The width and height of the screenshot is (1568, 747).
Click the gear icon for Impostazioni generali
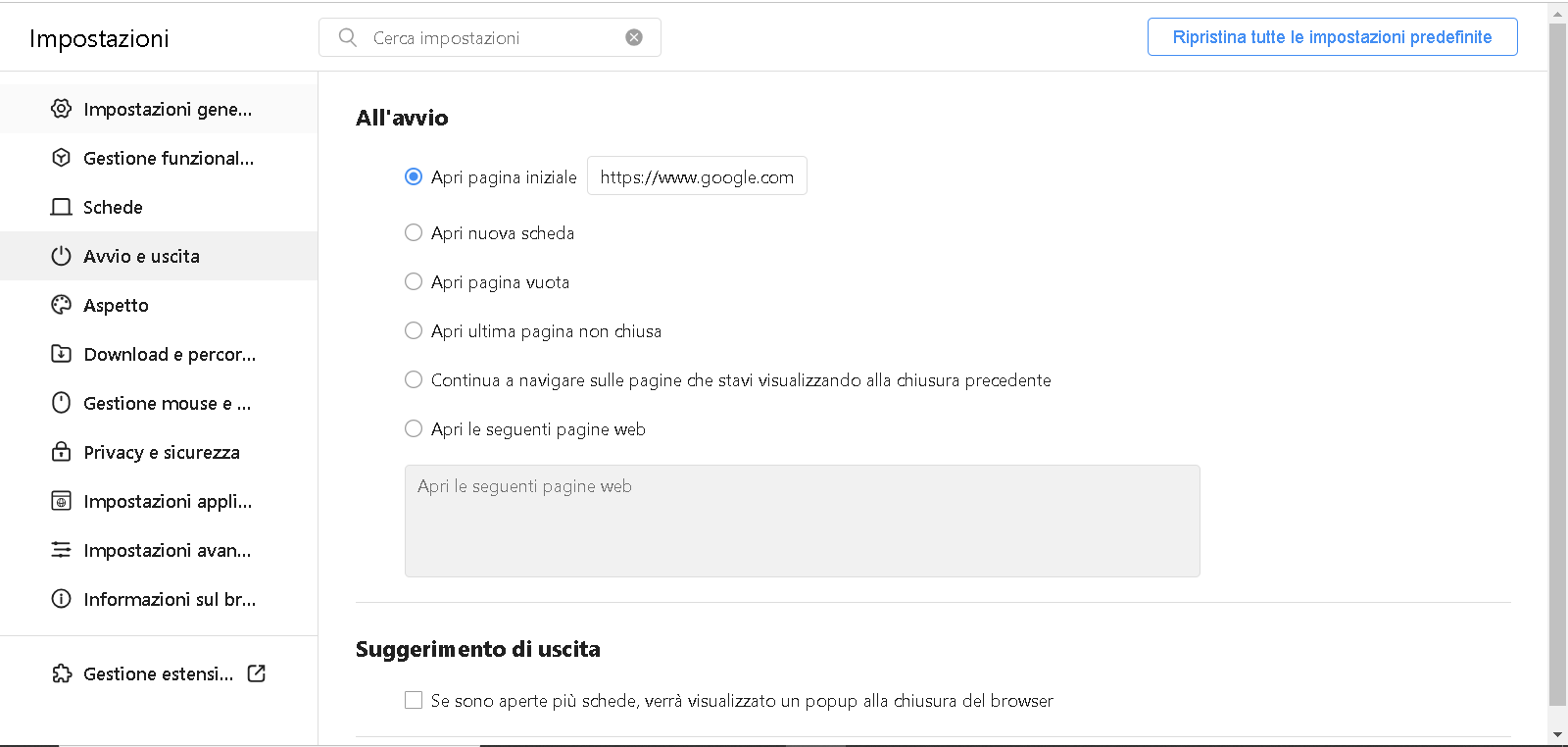pos(61,109)
